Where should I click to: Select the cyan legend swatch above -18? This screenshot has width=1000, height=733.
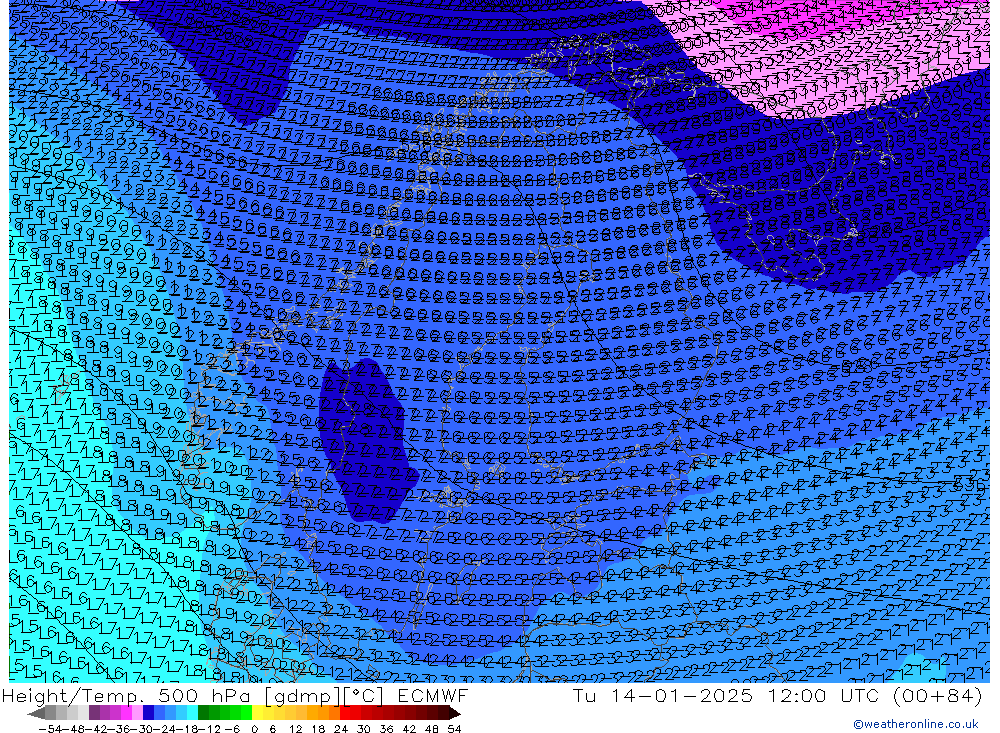tap(192, 713)
